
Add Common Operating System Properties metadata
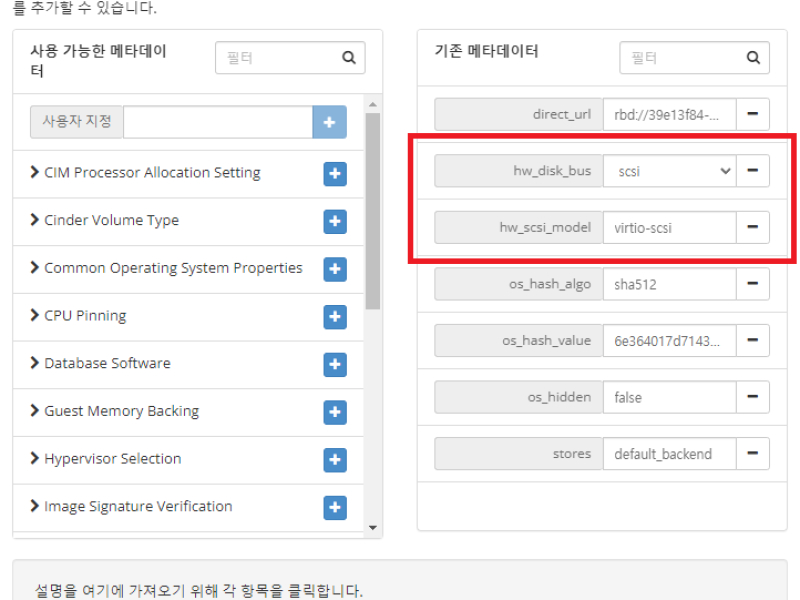(335, 269)
